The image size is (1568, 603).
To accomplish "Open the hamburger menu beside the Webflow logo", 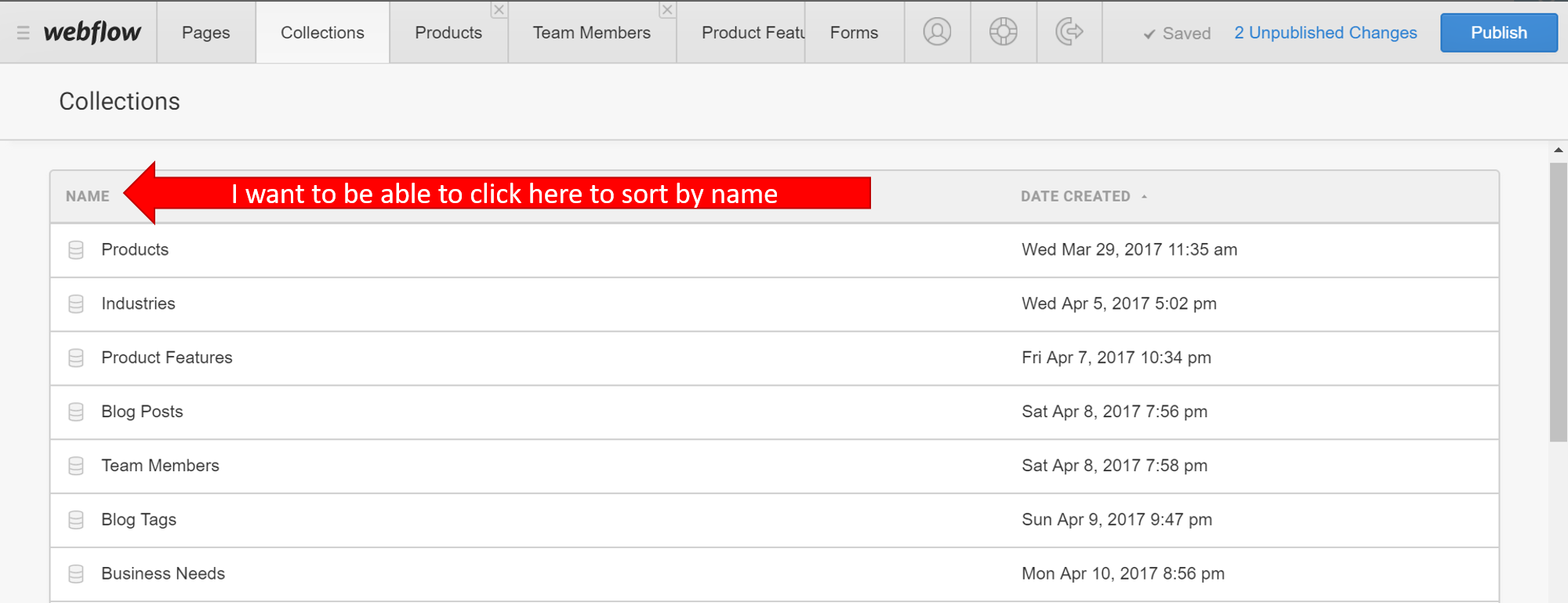I will pyautogui.click(x=24, y=33).
